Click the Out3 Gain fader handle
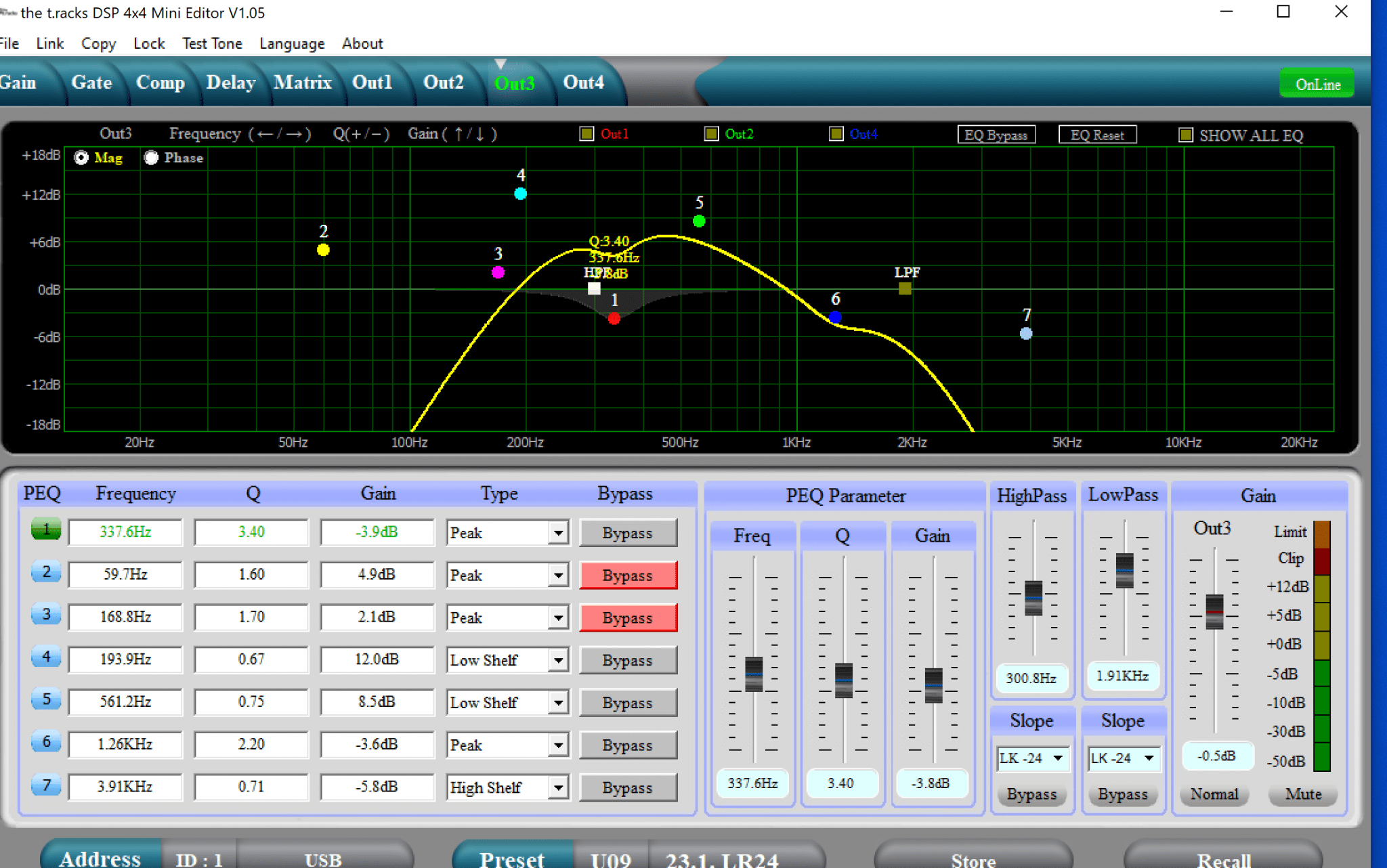 1214,612
